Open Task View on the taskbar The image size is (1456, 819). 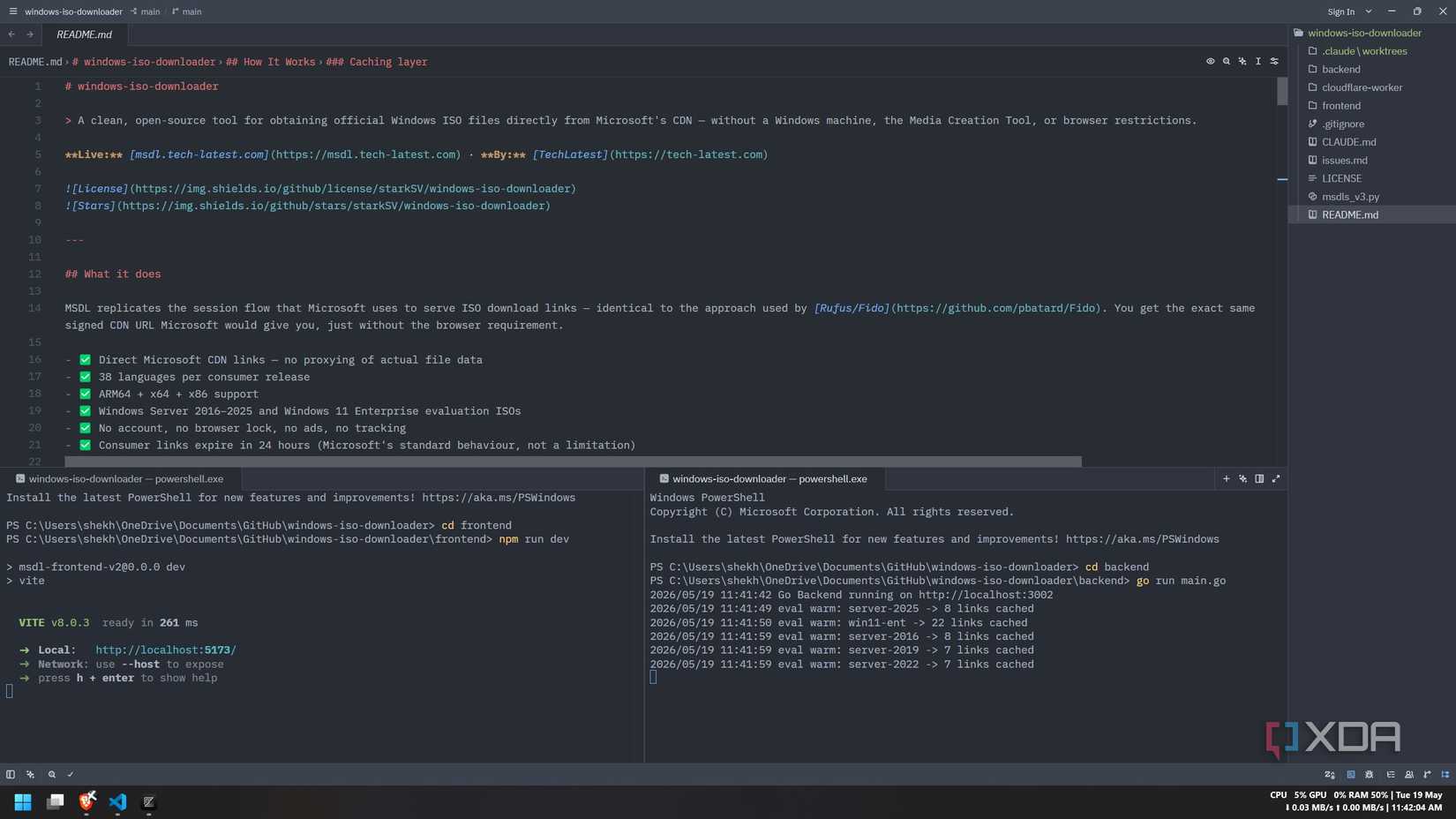(55, 801)
